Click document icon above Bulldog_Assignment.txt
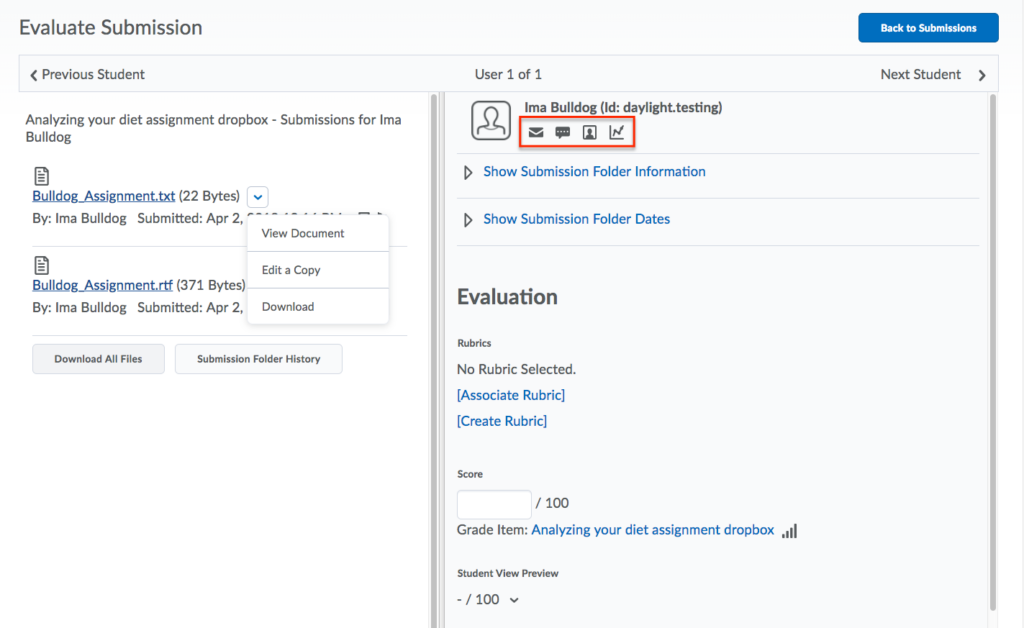 41,177
